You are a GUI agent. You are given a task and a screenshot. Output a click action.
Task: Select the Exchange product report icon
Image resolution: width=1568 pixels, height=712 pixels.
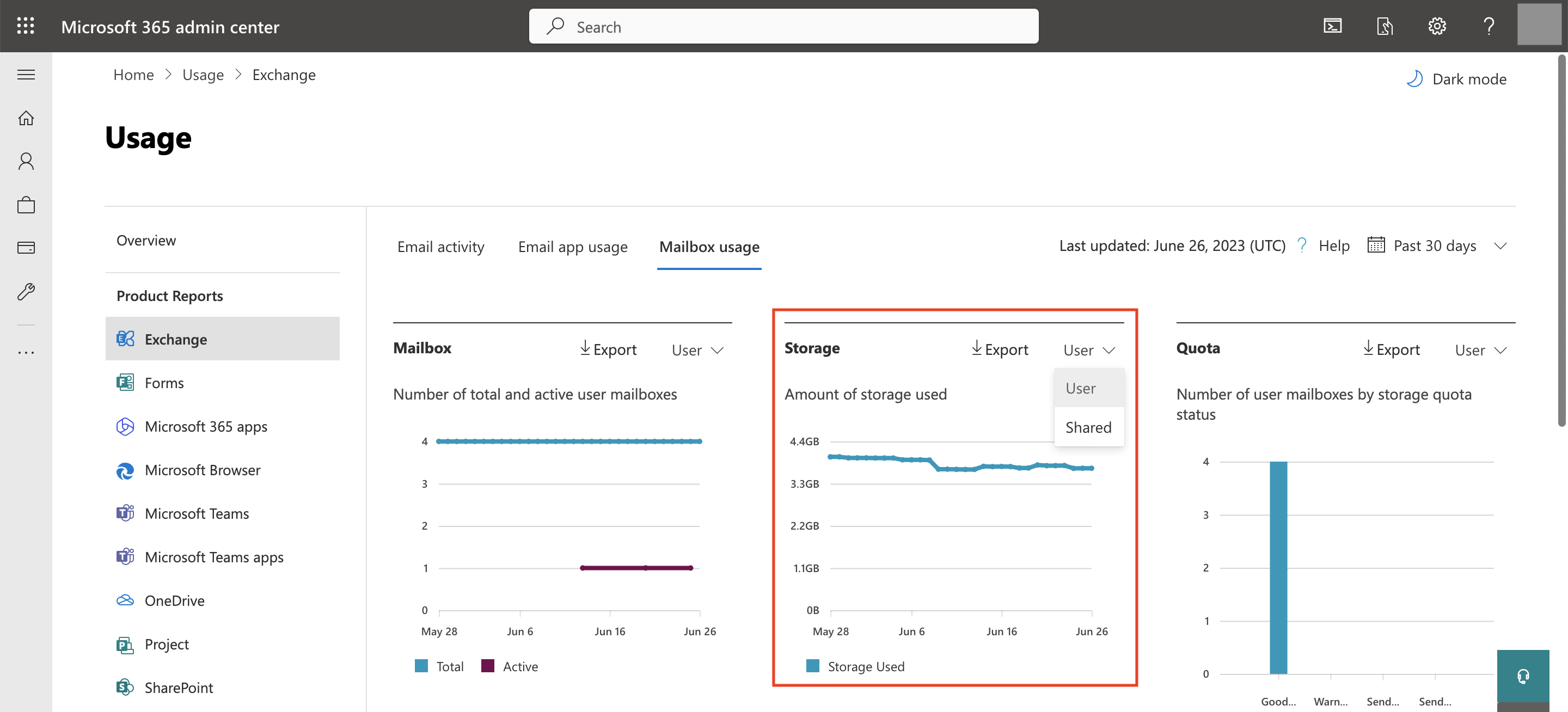[125, 339]
